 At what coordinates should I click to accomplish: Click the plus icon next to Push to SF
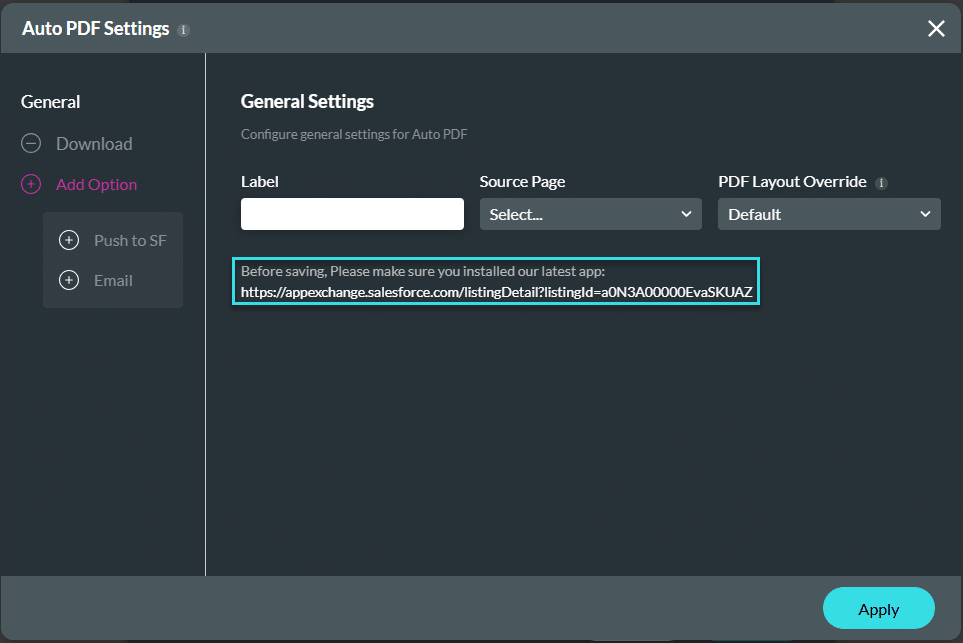(69, 240)
